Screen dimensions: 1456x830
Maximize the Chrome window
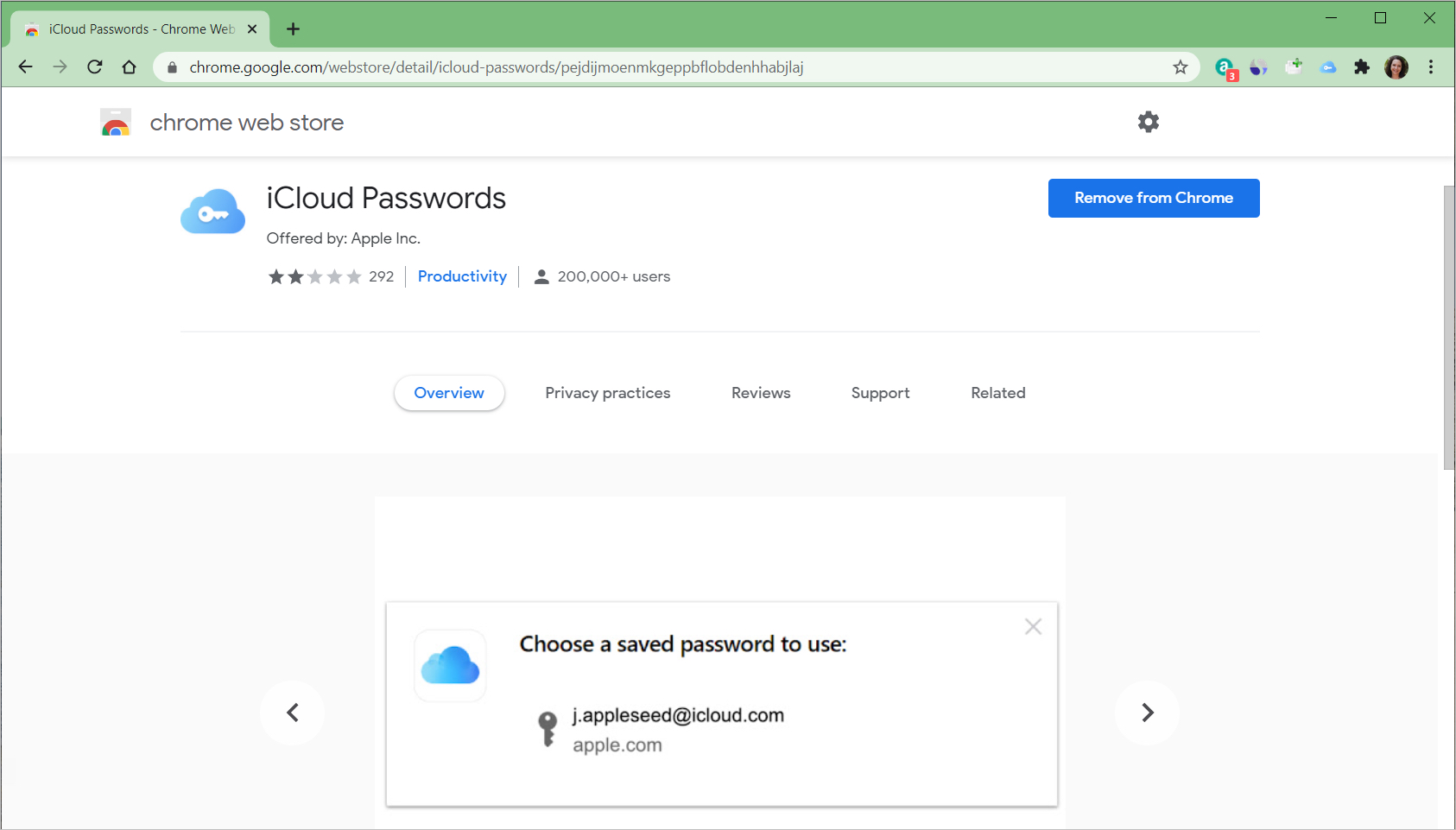tap(1381, 17)
